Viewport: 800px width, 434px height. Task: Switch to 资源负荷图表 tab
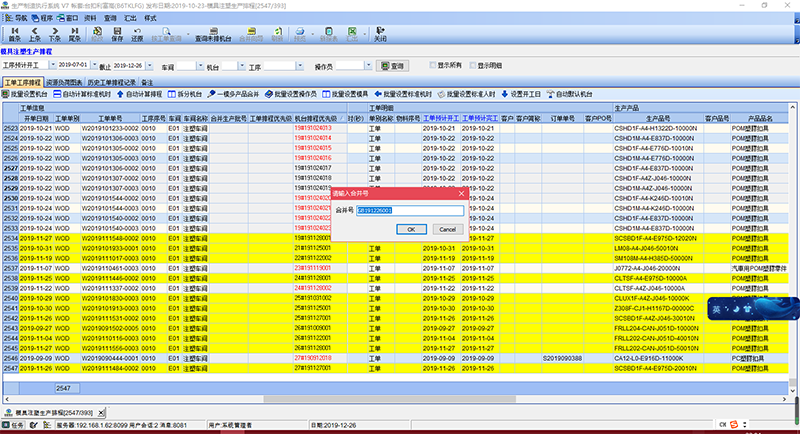(x=64, y=82)
